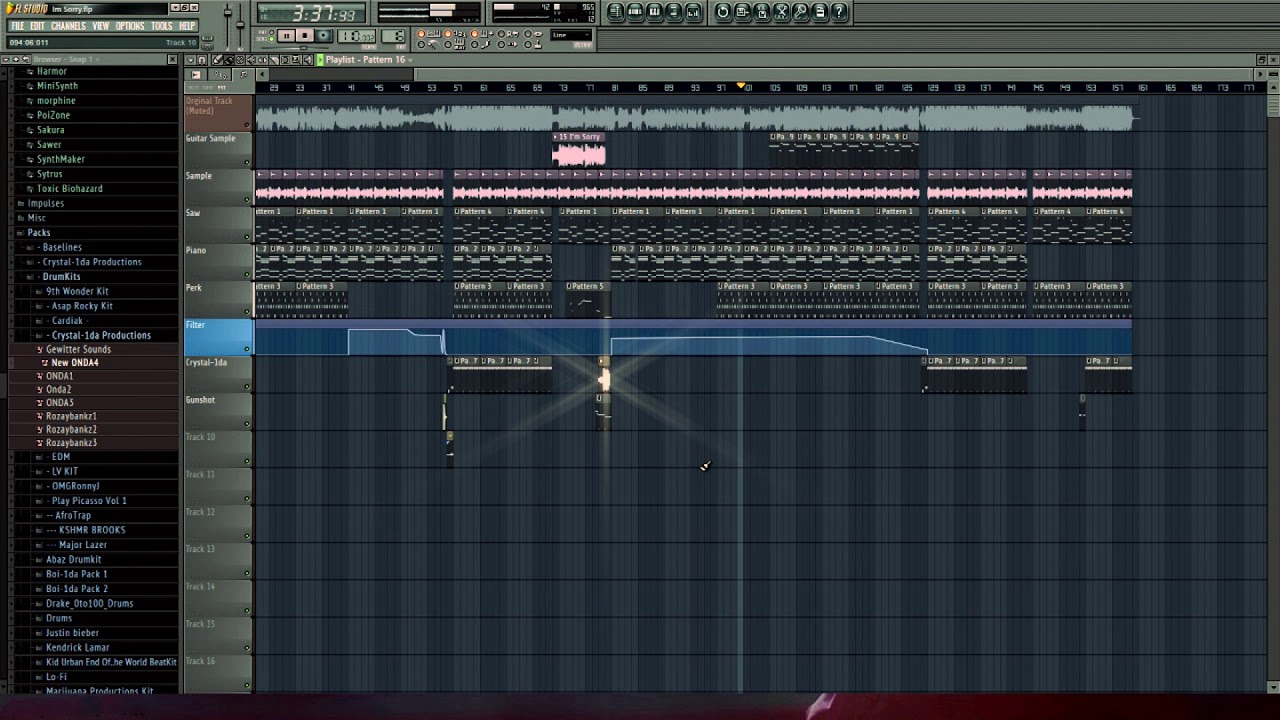The width and height of the screenshot is (1280, 720).
Task: Open the Piano Roll view icon
Action: [x=654, y=12]
